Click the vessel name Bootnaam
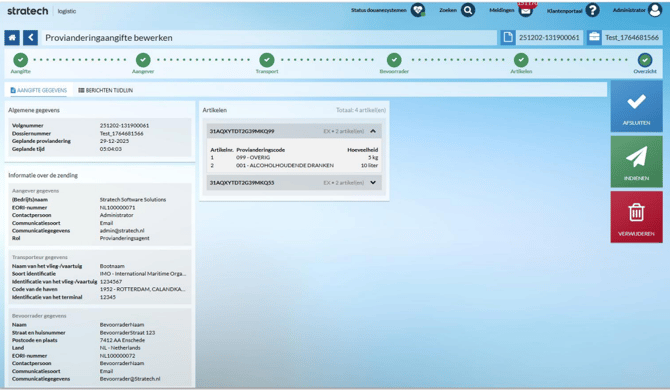The height and width of the screenshot is (390, 670). pyautogui.click(x=112, y=266)
